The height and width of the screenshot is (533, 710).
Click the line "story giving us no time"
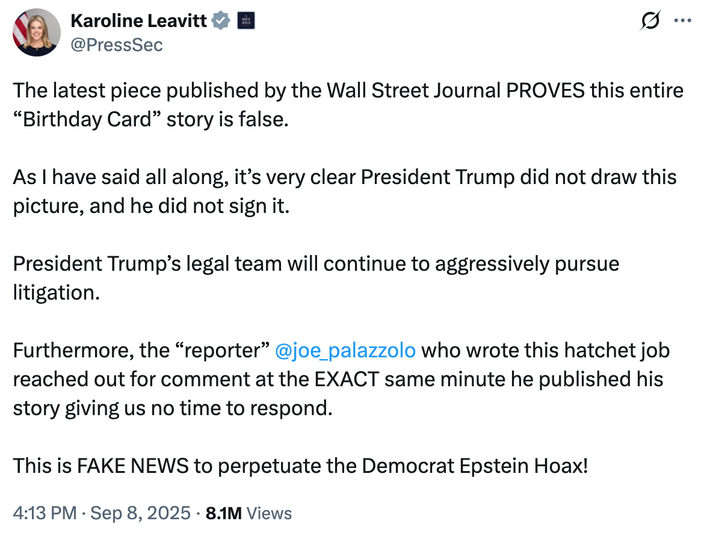coord(173,408)
